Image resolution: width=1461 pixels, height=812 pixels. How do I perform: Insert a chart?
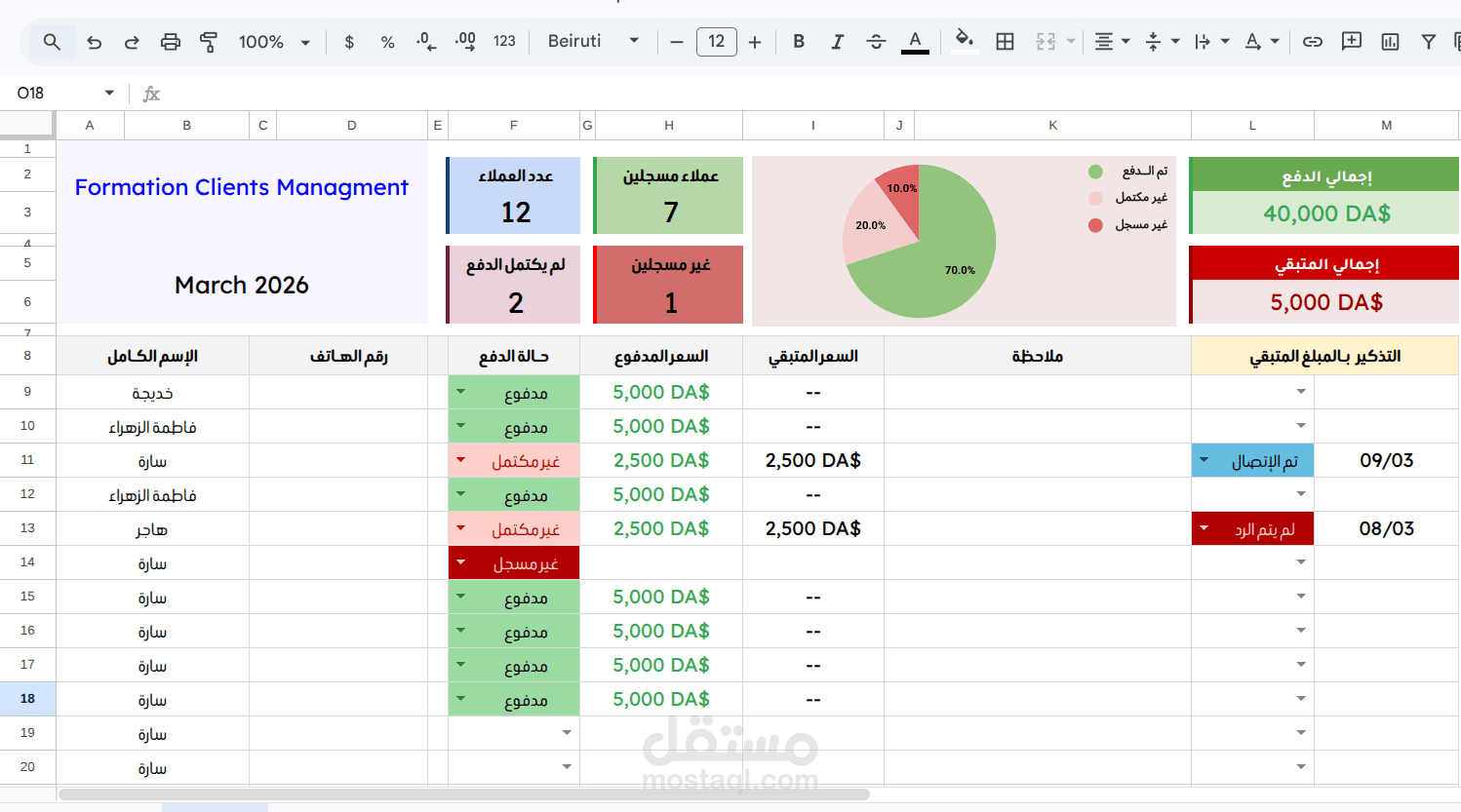[1391, 42]
